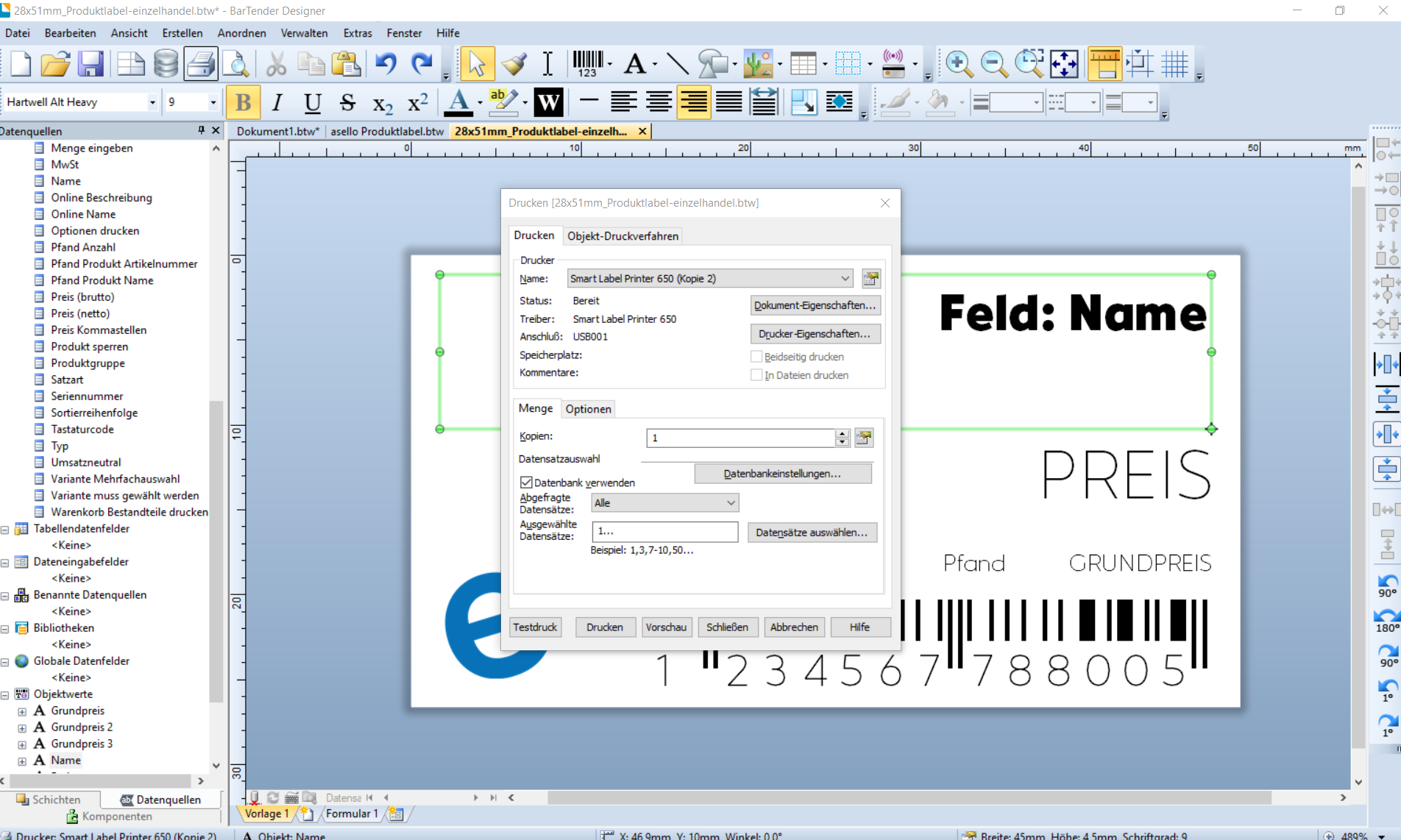
Task: Click the Kopien input field
Action: pyautogui.click(x=739, y=438)
